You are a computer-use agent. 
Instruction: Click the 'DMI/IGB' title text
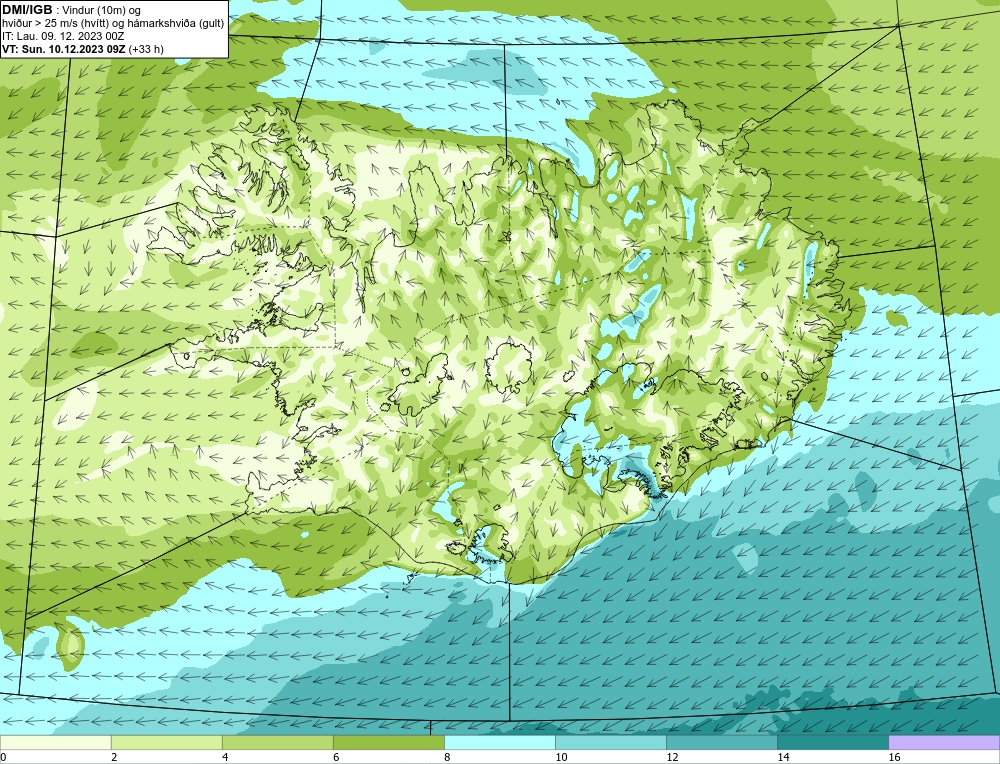pos(27,10)
